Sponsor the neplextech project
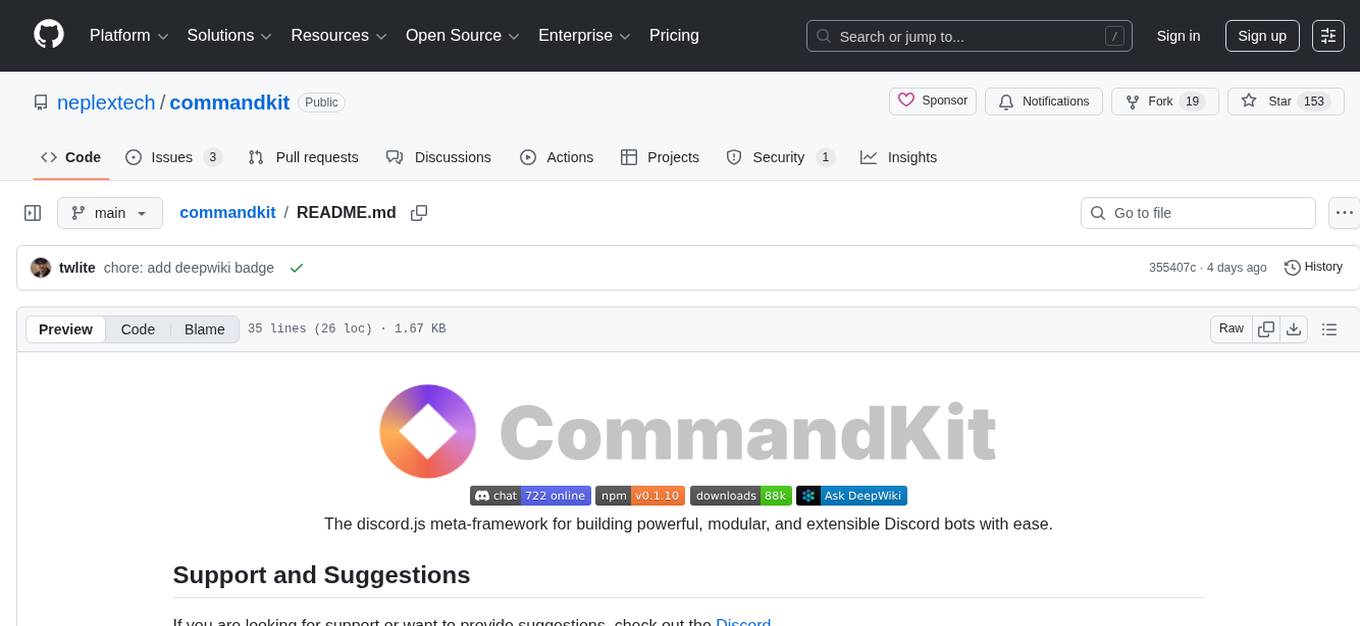This screenshot has height=626, width=1360. (x=931, y=100)
